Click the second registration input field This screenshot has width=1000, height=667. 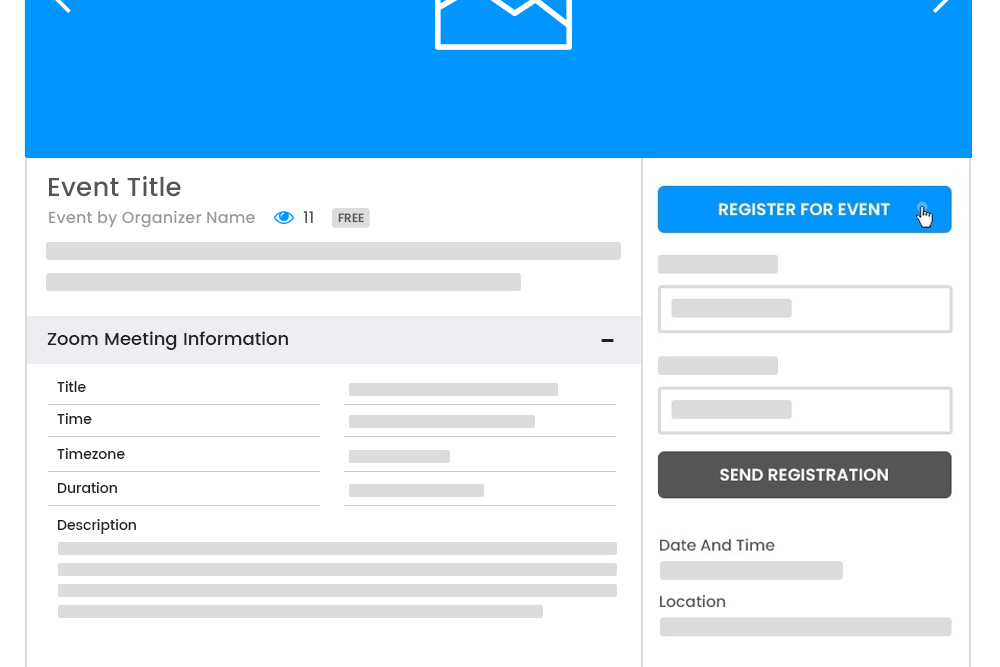[804, 410]
